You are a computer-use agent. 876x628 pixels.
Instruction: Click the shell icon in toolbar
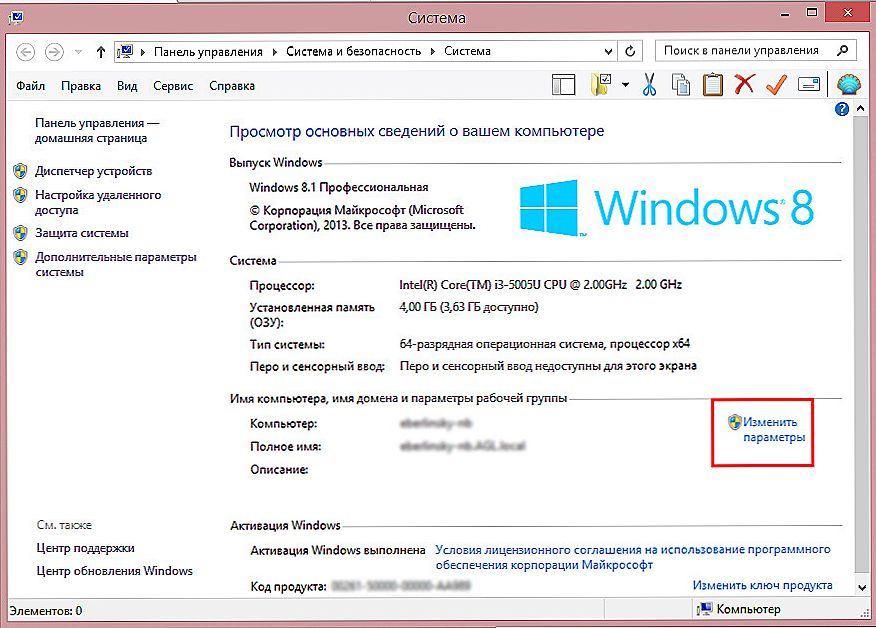coord(848,84)
